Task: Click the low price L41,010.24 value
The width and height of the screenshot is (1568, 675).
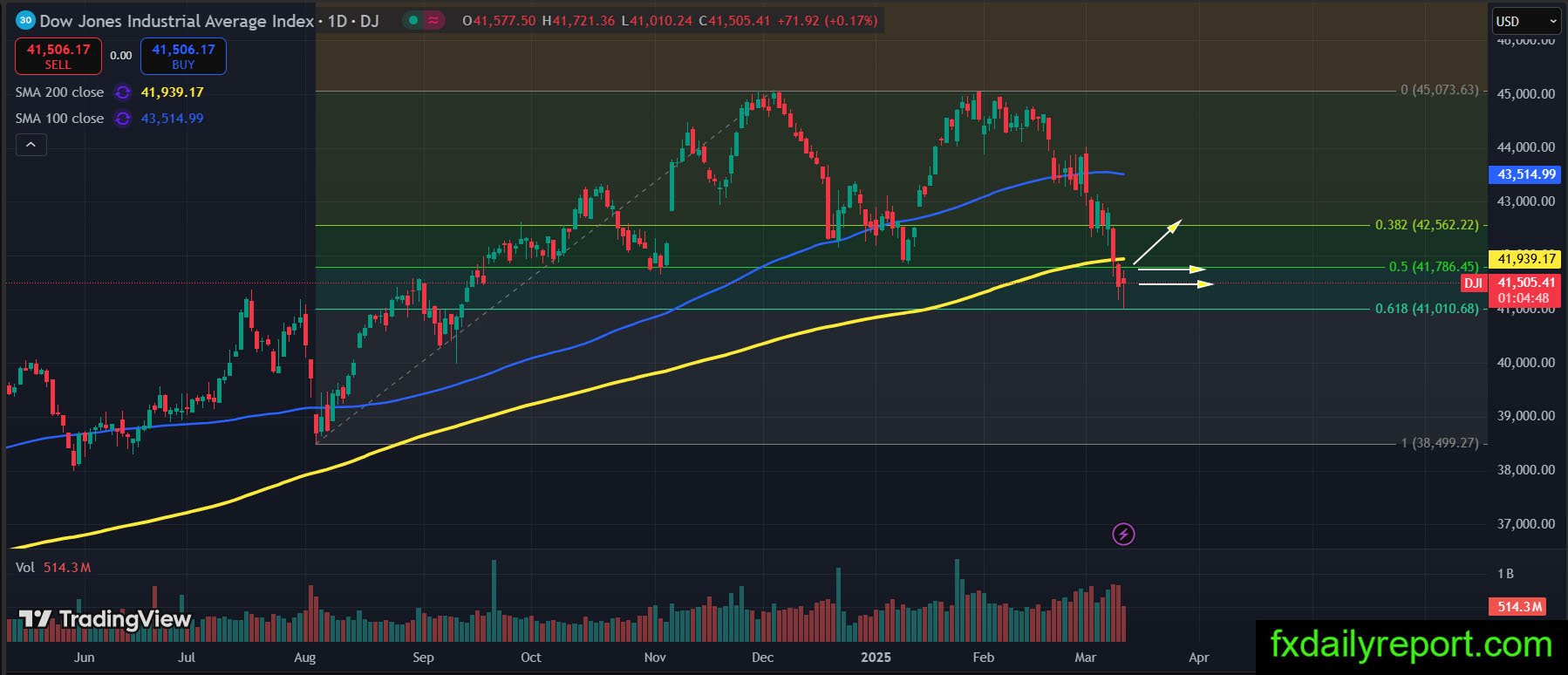Action: (x=658, y=21)
